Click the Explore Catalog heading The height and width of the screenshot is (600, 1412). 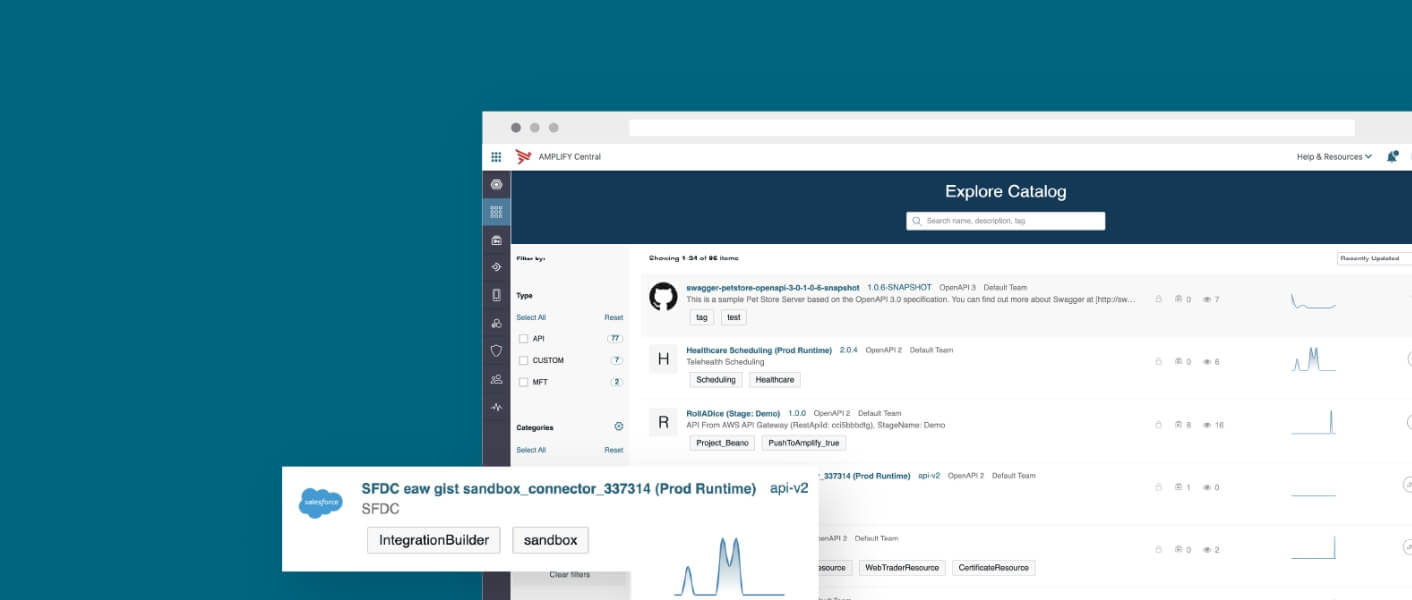[x=1006, y=191]
